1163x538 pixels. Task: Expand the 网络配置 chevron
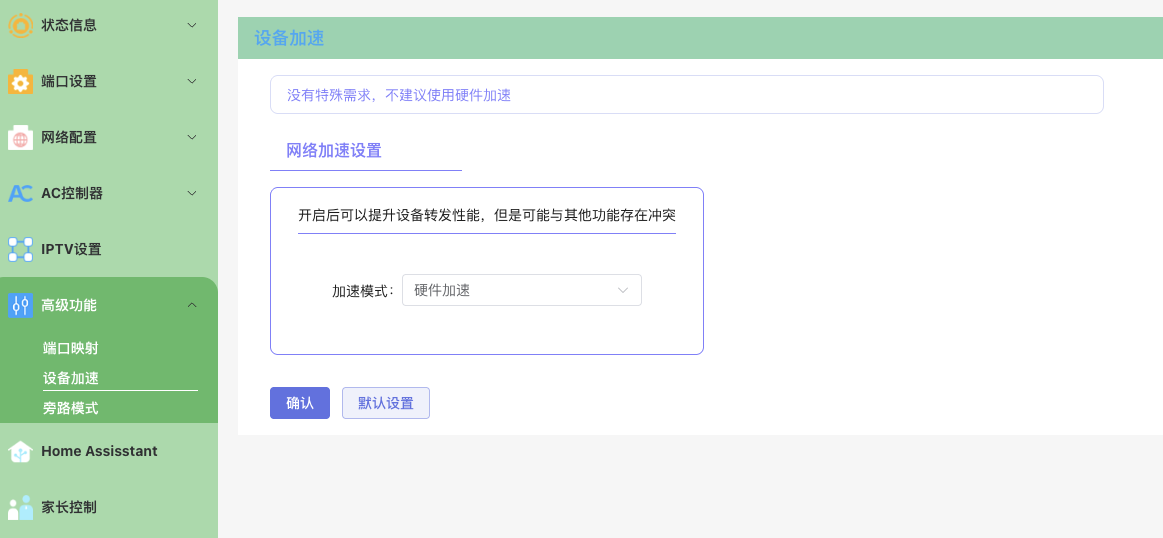point(192,137)
